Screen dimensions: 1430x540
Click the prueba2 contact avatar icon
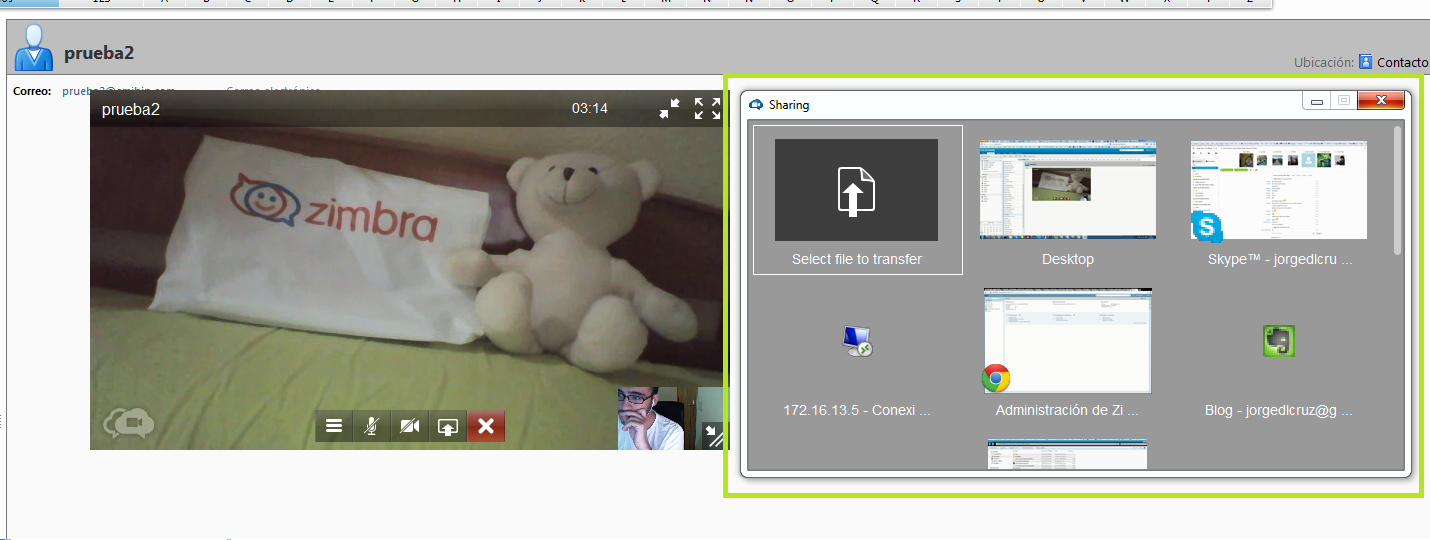pos(33,47)
